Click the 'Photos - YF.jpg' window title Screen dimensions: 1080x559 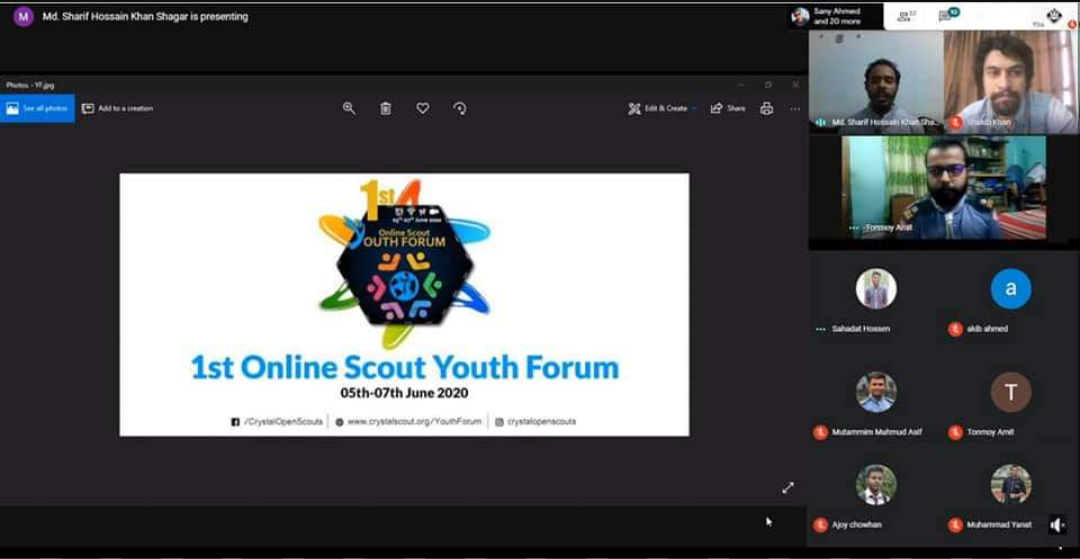[30, 85]
